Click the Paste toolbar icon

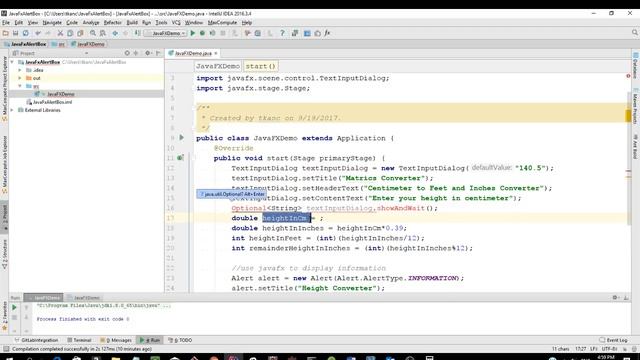point(80,33)
